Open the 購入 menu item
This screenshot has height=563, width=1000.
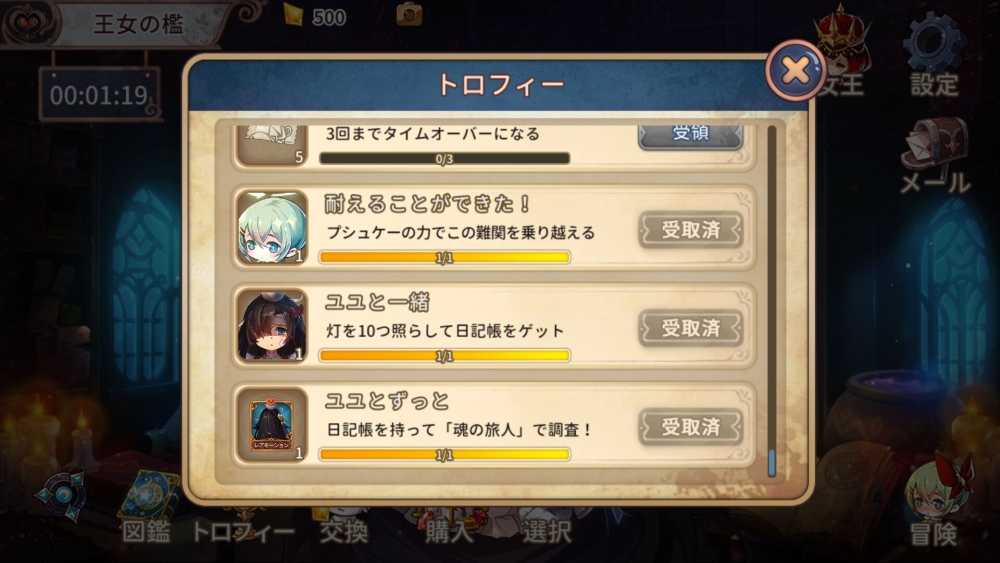click(450, 530)
